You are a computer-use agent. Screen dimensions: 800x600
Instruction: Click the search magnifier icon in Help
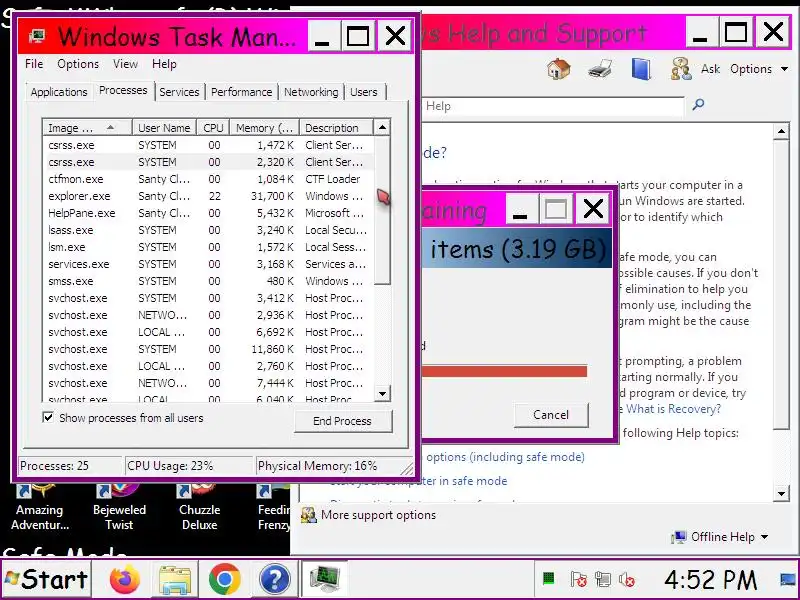[698, 105]
